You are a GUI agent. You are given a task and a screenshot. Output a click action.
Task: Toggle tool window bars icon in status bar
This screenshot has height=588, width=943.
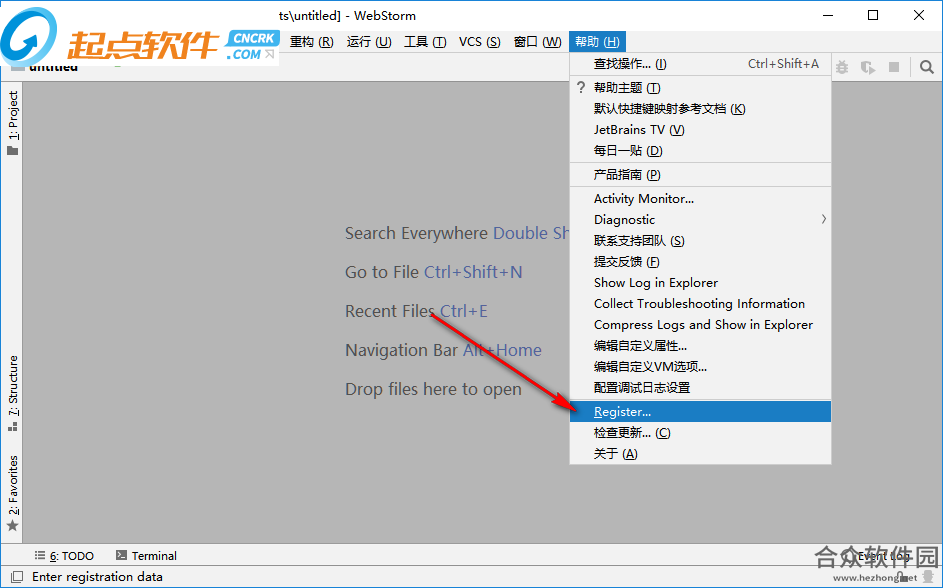point(17,577)
